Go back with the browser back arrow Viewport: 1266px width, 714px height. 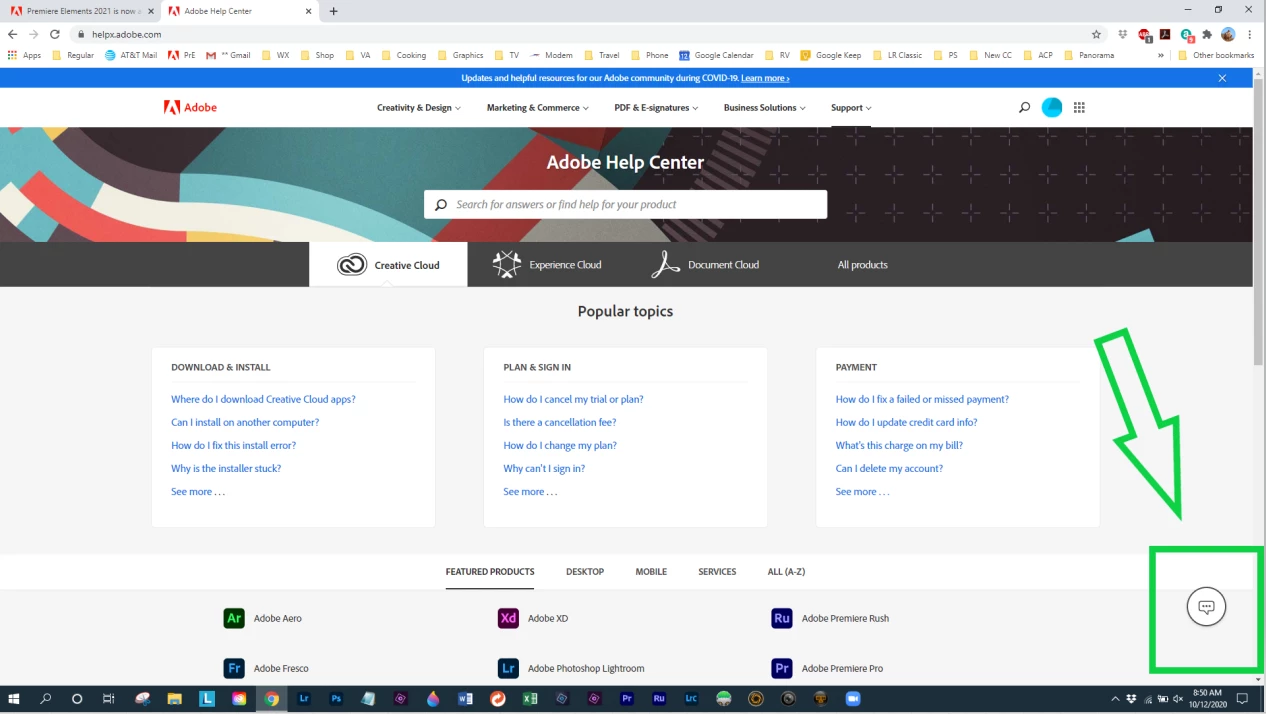13,34
